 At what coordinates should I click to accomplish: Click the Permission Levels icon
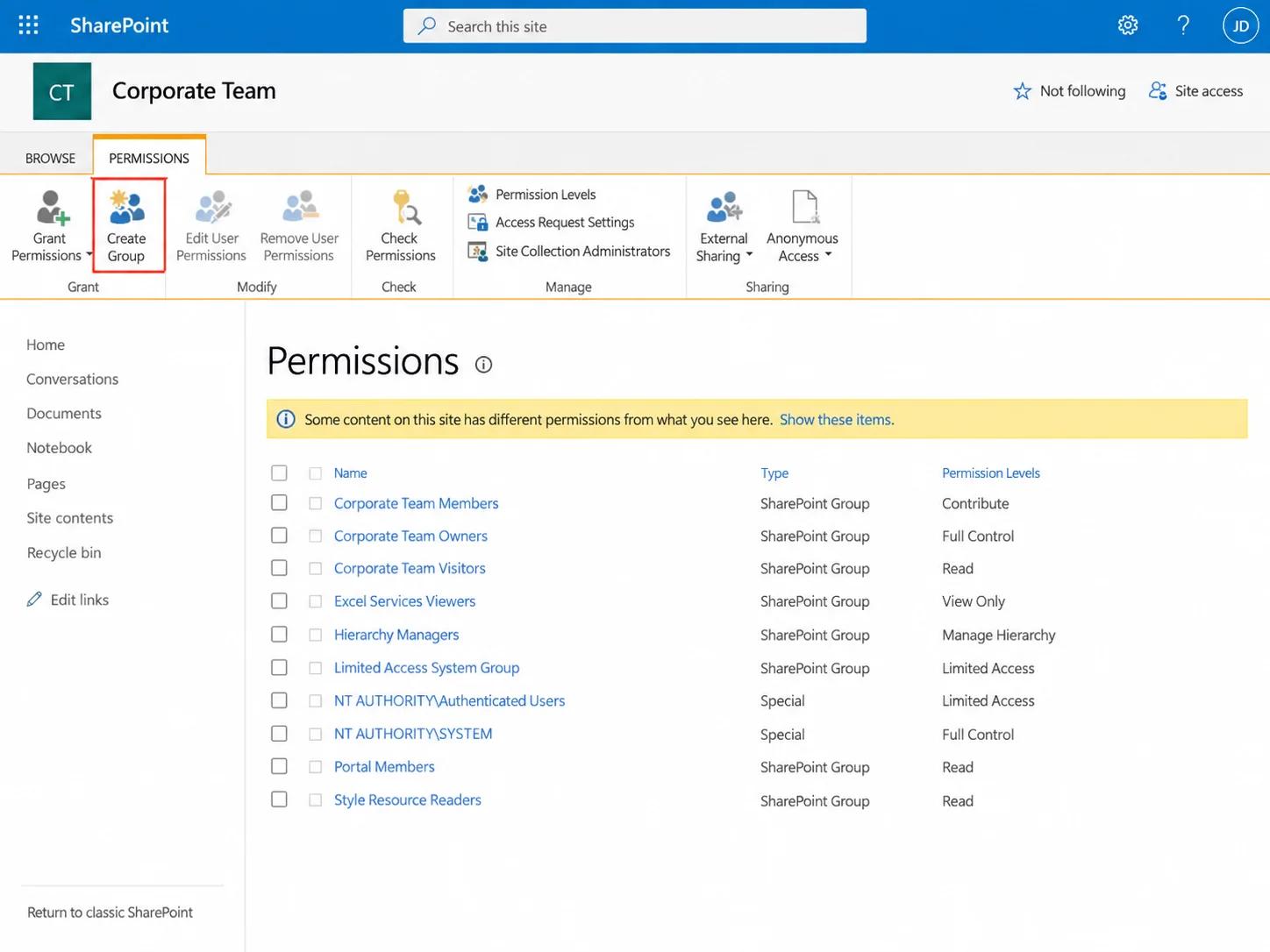pyautogui.click(x=478, y=194)
